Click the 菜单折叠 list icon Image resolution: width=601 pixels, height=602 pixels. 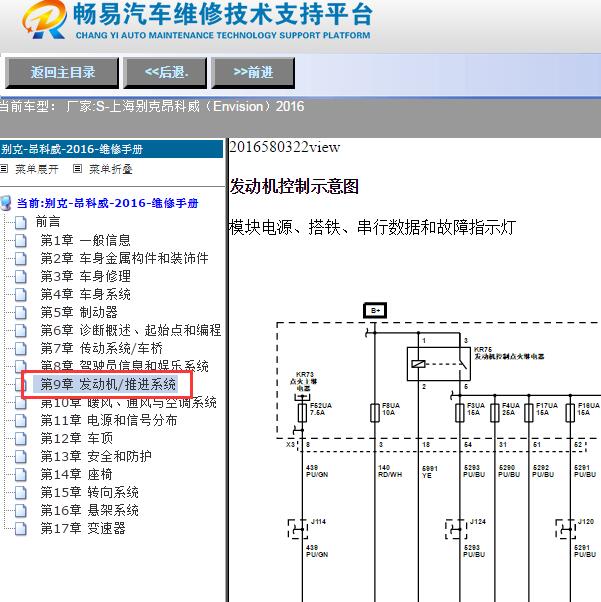coord(77,168)
